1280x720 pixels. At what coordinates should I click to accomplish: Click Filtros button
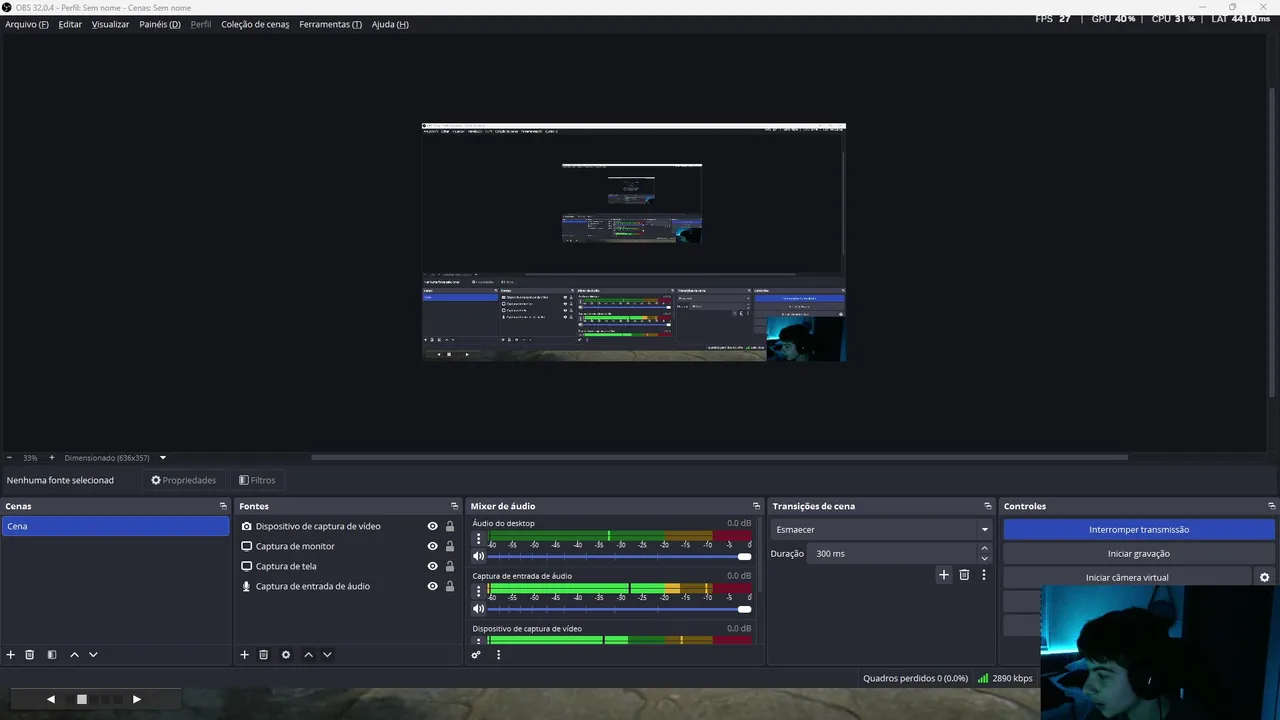point(257,480)
